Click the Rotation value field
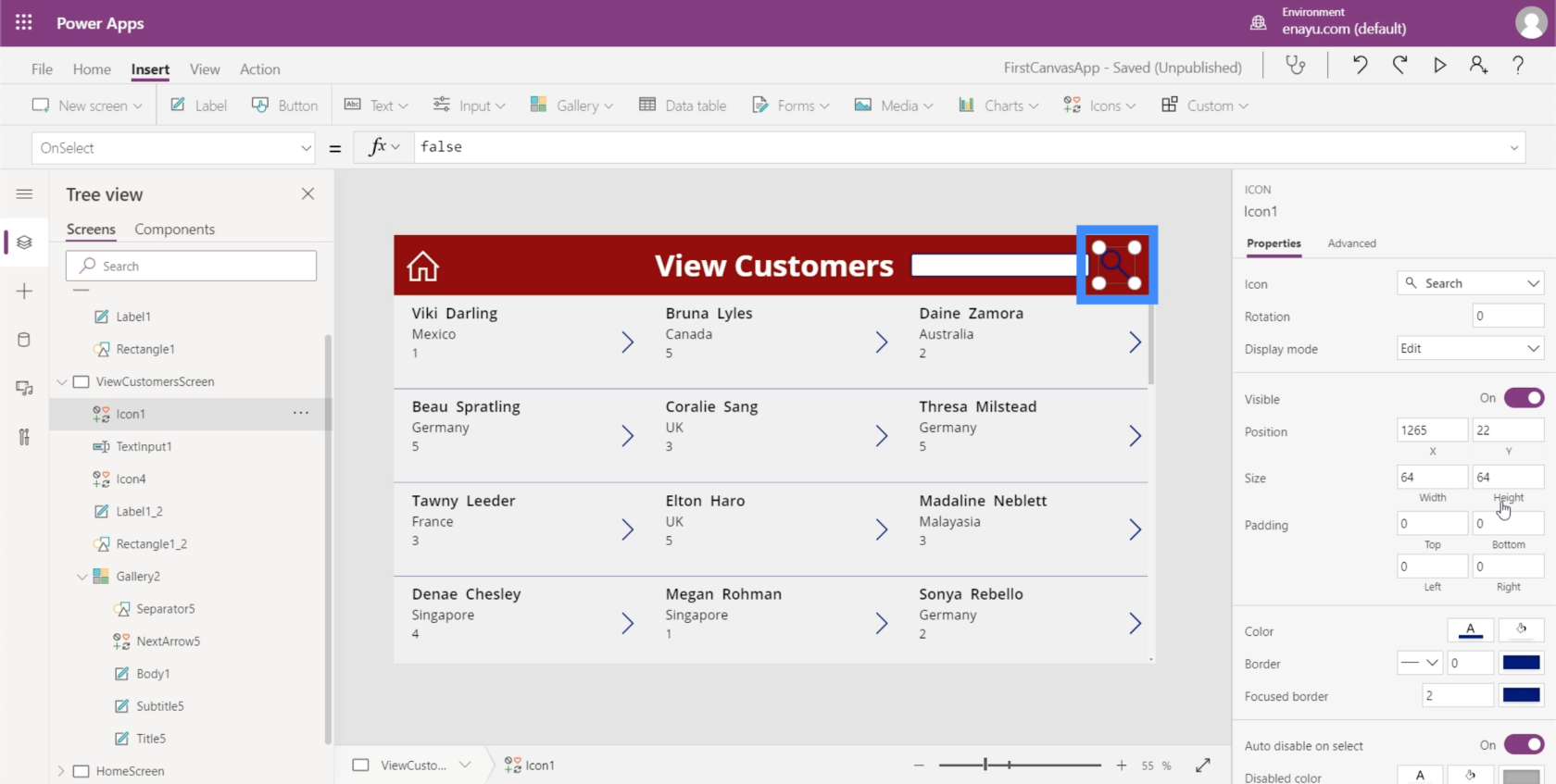This screenshot has width=1556, height=784. (1508, 316)
